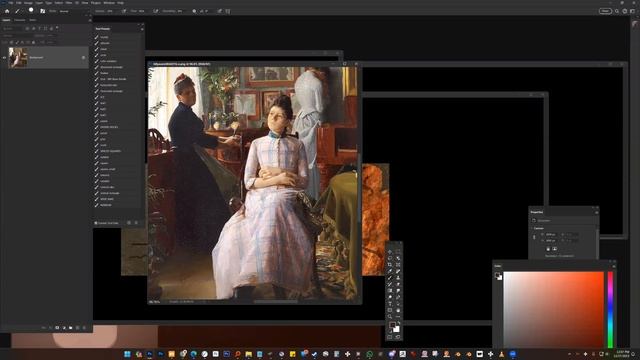Screen dimensions: 640x360
Task: Hide the Background layer with the eye icon
Action: pos(4,58)
